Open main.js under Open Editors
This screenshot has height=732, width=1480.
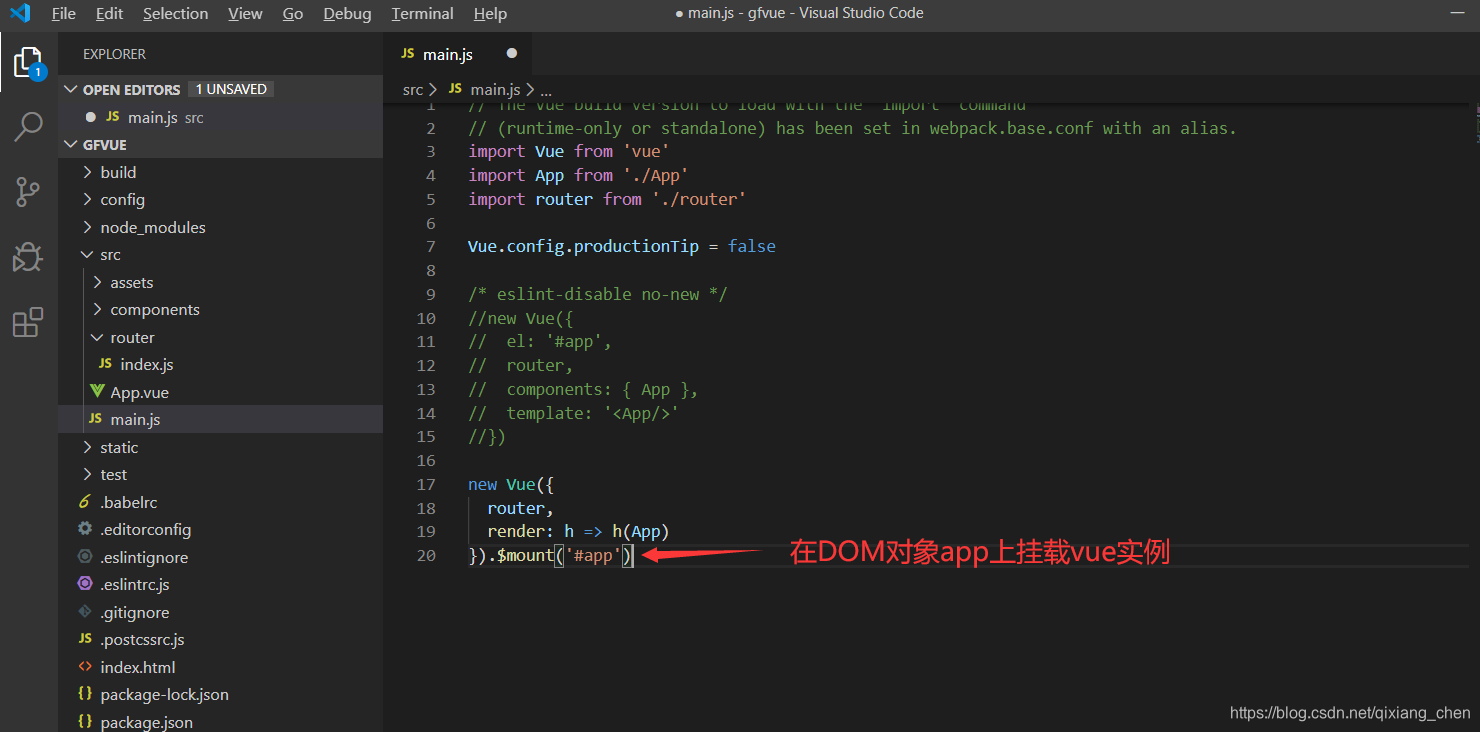pyautogui.click(x=220, y=117)
